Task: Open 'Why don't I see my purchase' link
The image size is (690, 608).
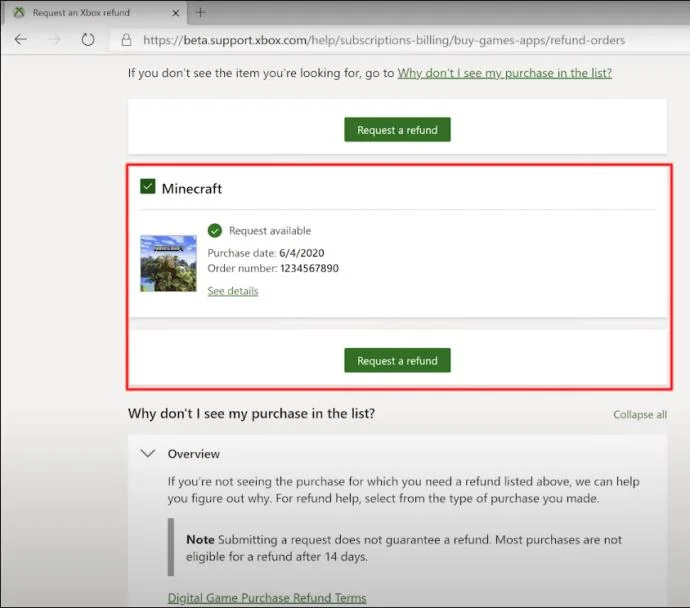Action: (505, 73)
